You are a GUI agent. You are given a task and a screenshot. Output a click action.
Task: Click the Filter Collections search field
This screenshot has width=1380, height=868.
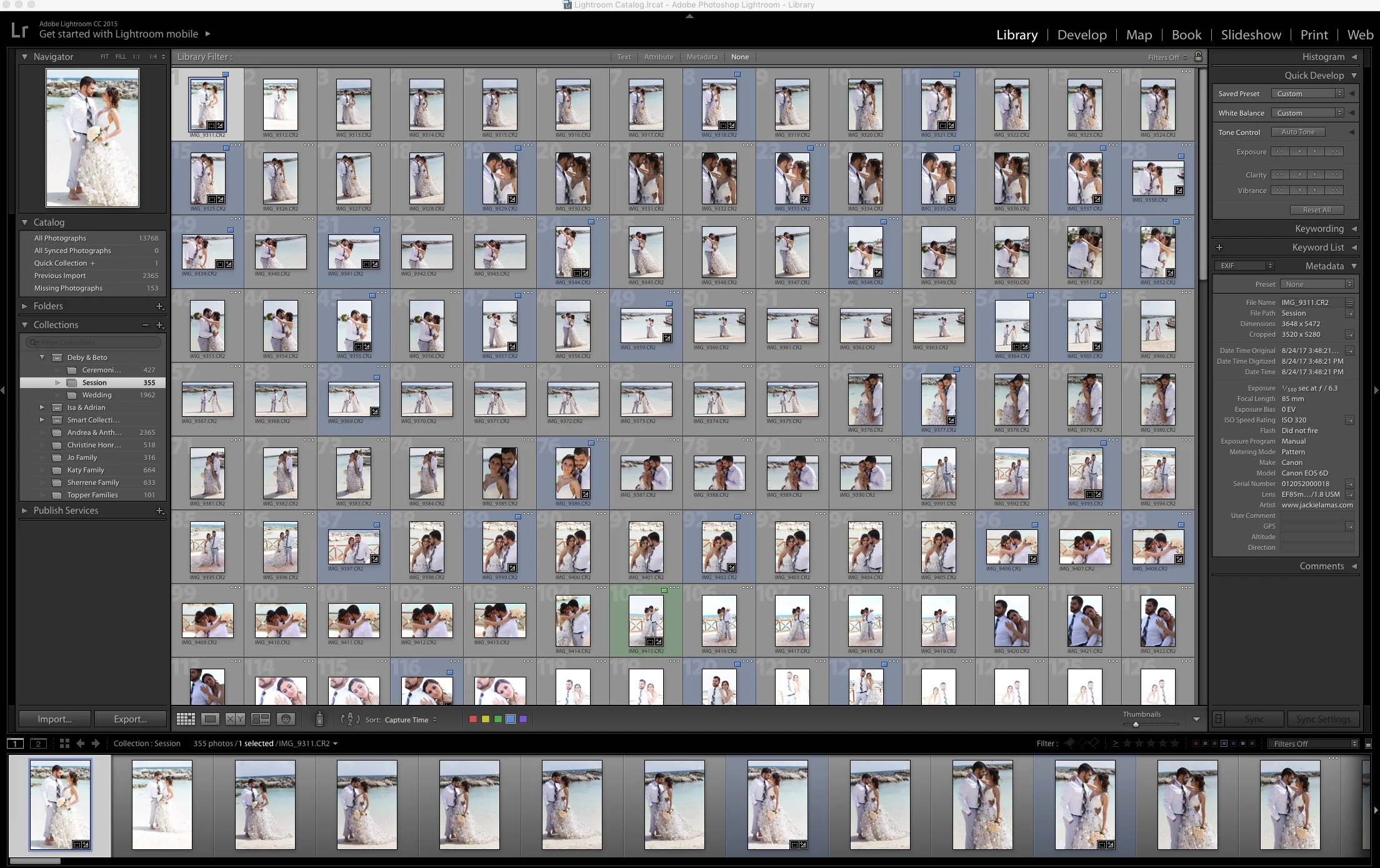point(94,342)
